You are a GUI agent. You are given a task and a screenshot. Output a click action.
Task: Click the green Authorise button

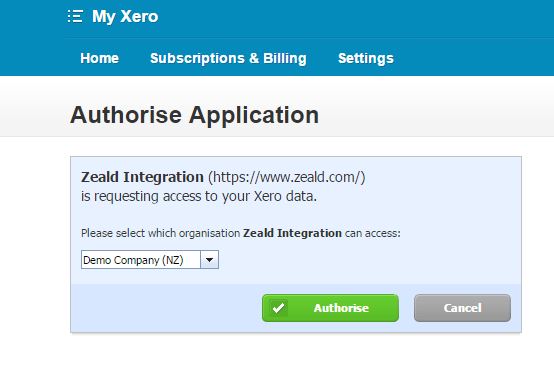point(330,308)
